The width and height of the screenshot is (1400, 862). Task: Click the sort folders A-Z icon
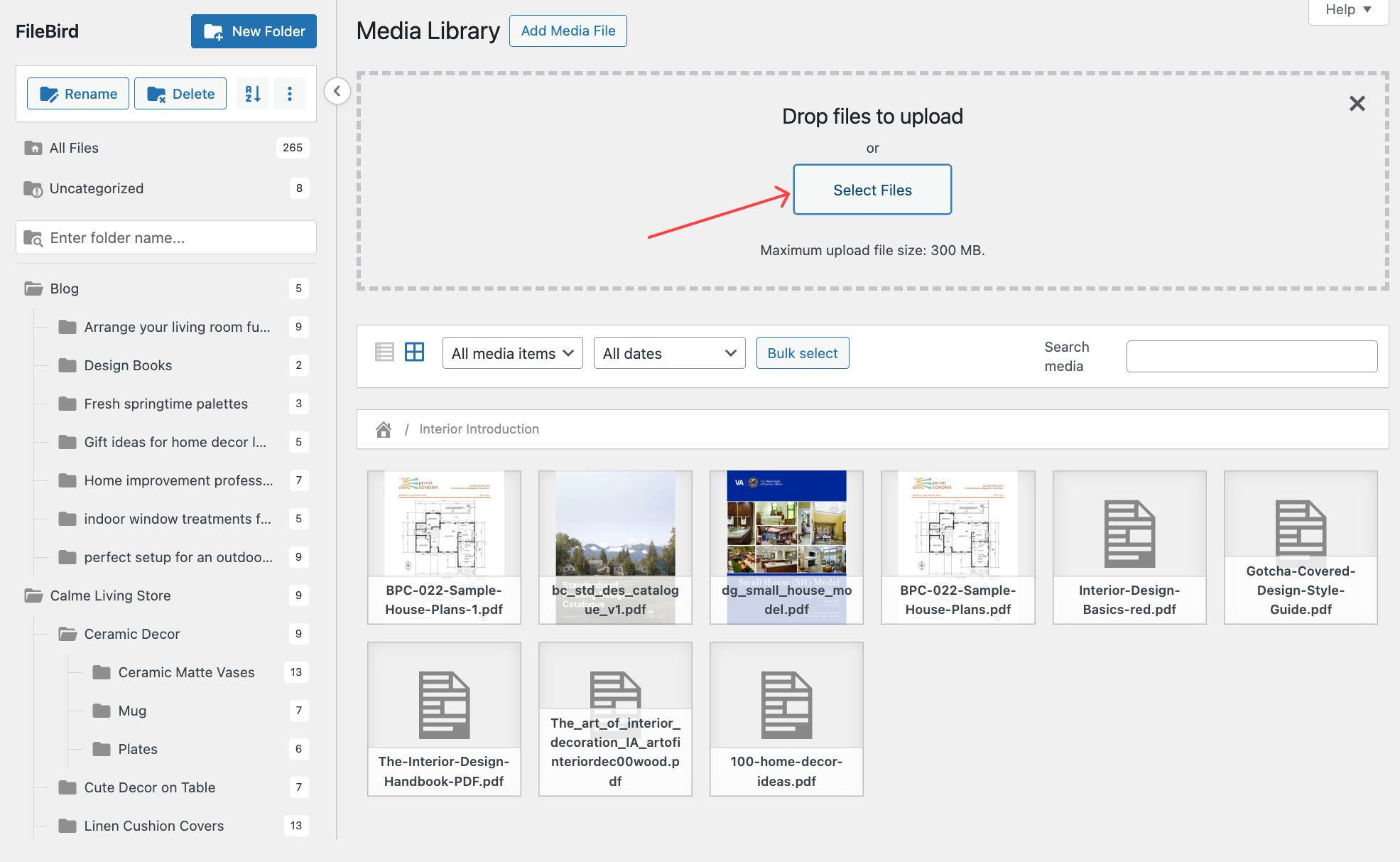coord(253,94)
